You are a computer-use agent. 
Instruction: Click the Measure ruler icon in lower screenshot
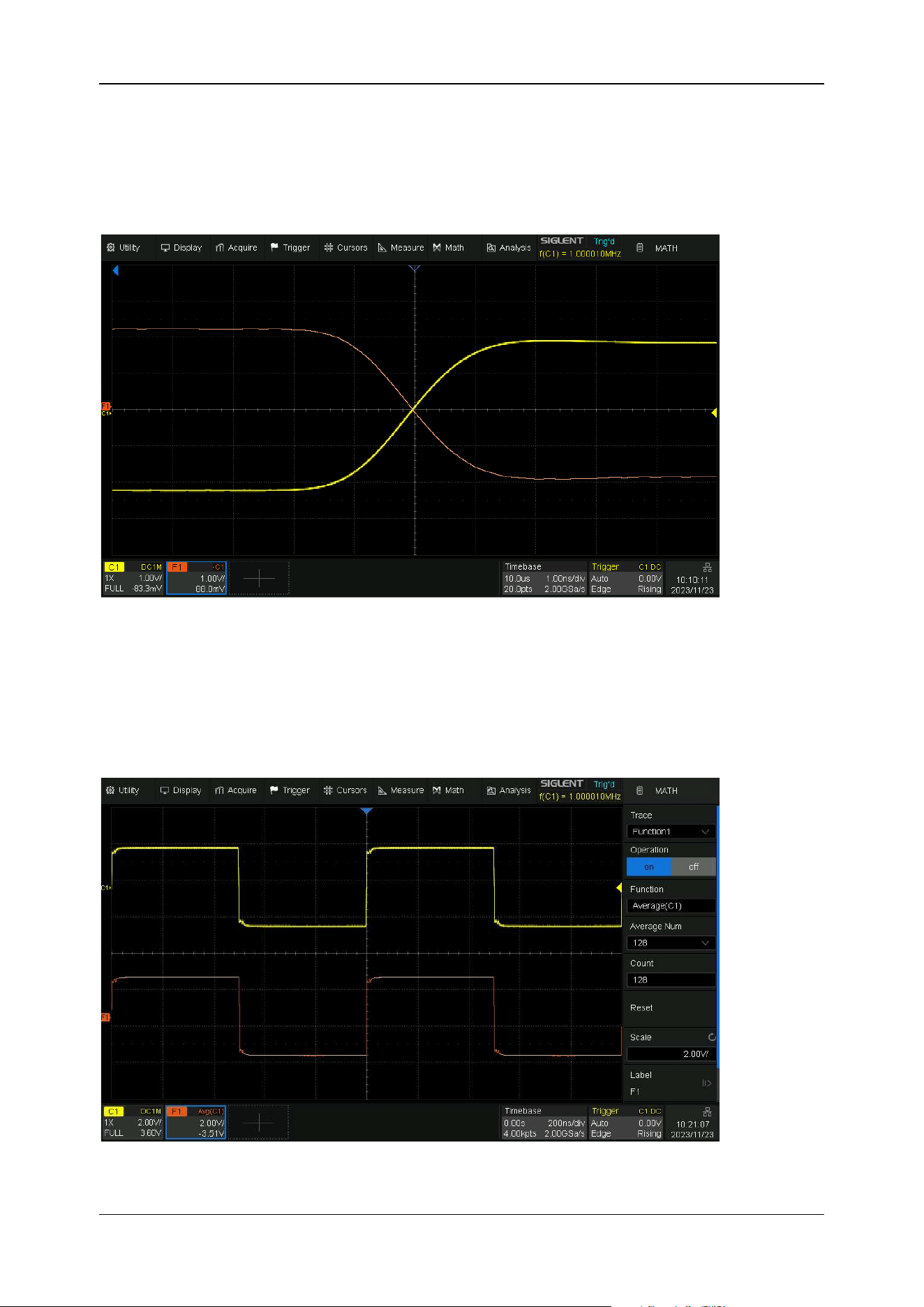(x=382, y=790)
